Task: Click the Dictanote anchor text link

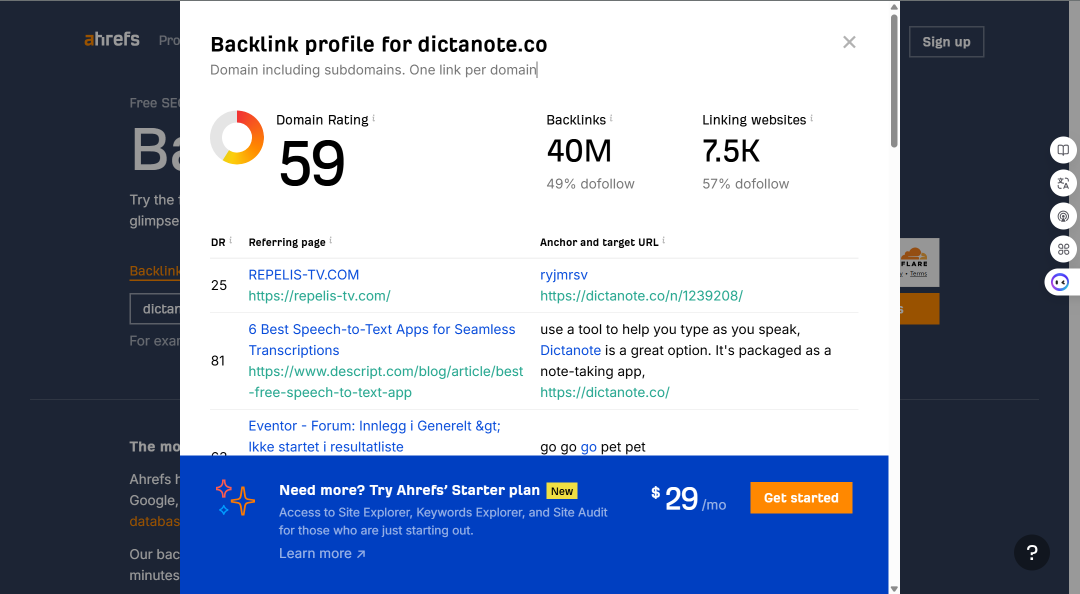Action: pyautogui.click(x=570, y=350)
